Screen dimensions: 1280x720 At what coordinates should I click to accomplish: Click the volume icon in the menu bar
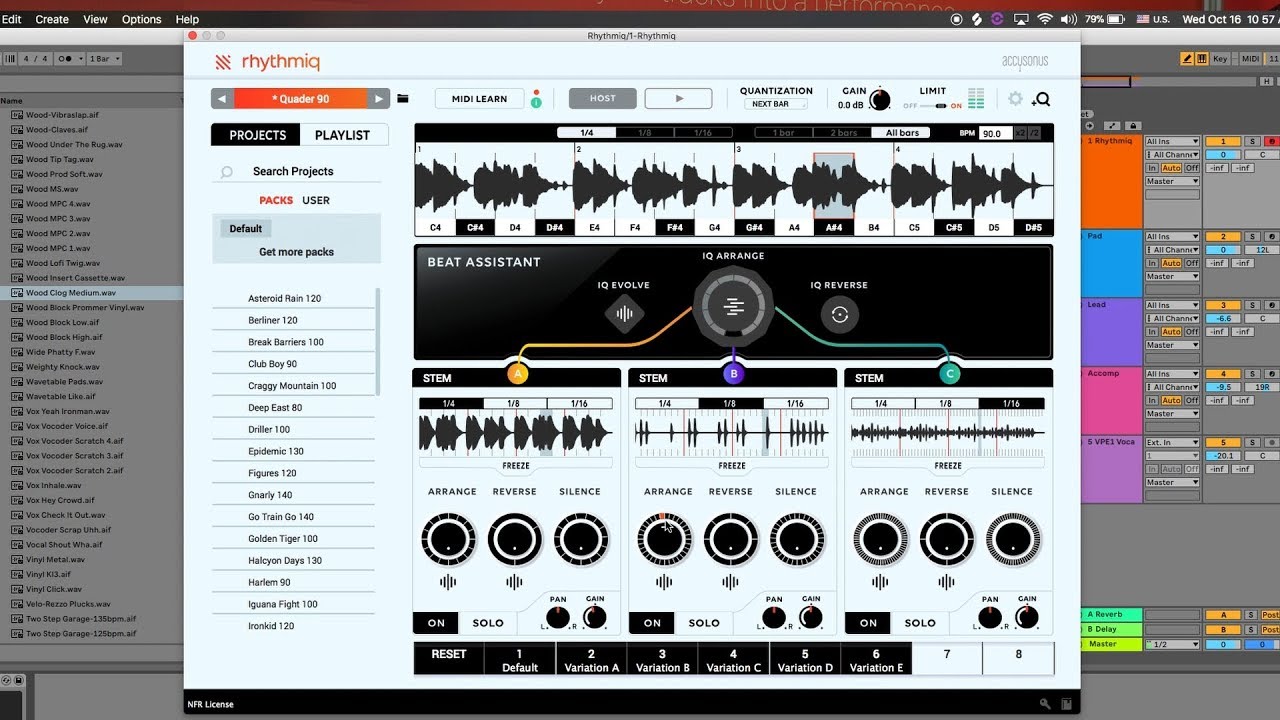(1071, 19)
